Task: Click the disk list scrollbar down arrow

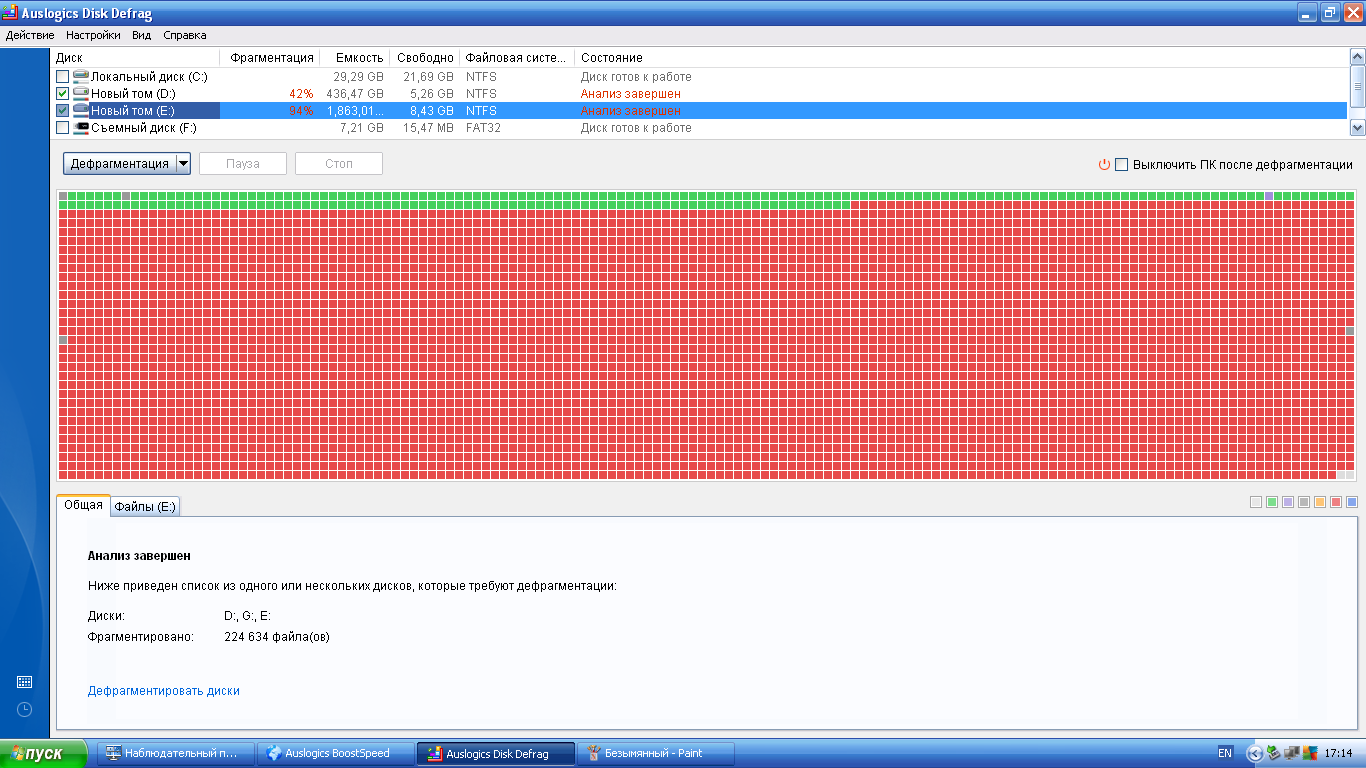Action: (x=1357, y=128)
